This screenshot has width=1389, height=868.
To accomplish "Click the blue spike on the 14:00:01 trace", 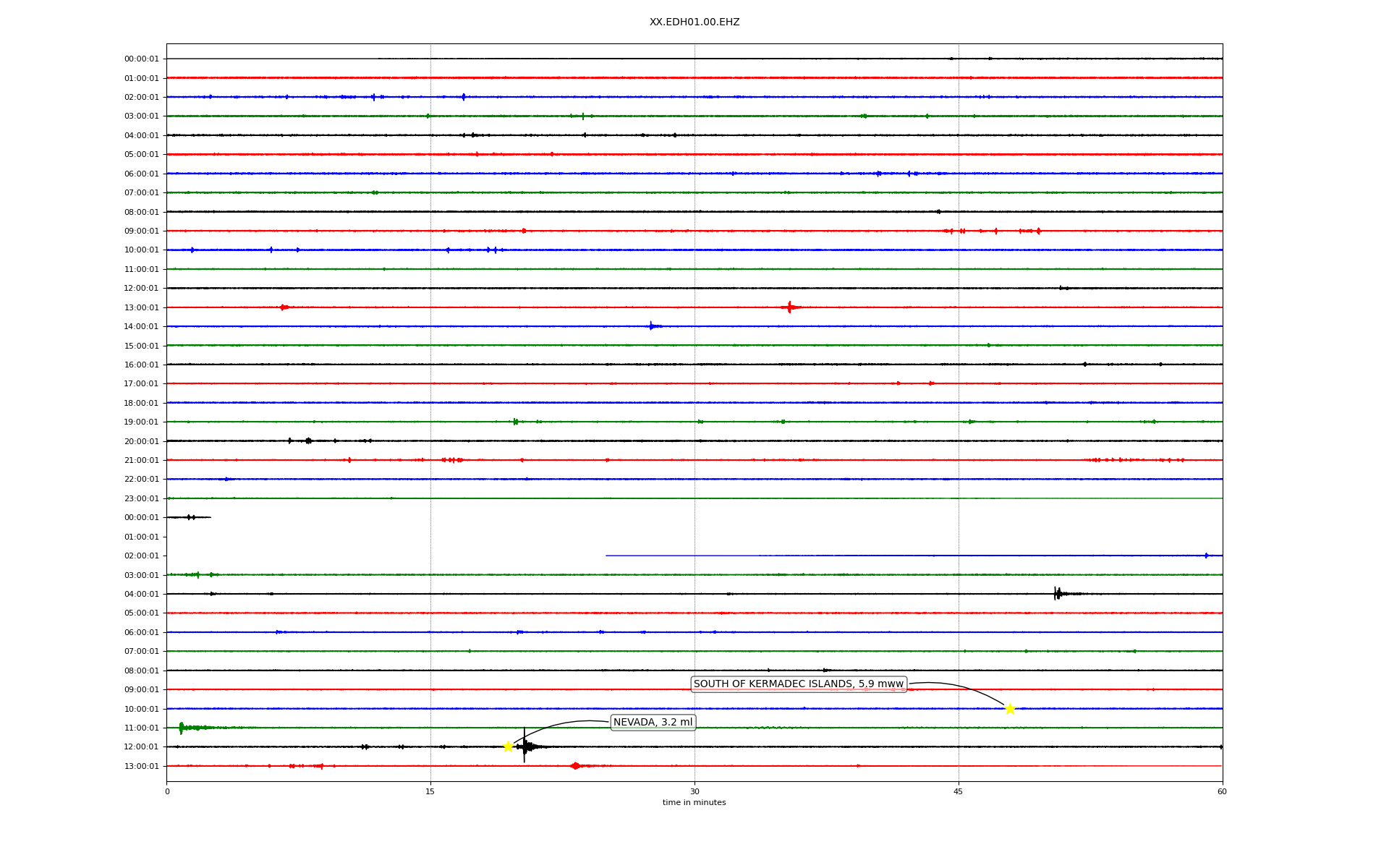I will 651,326.
